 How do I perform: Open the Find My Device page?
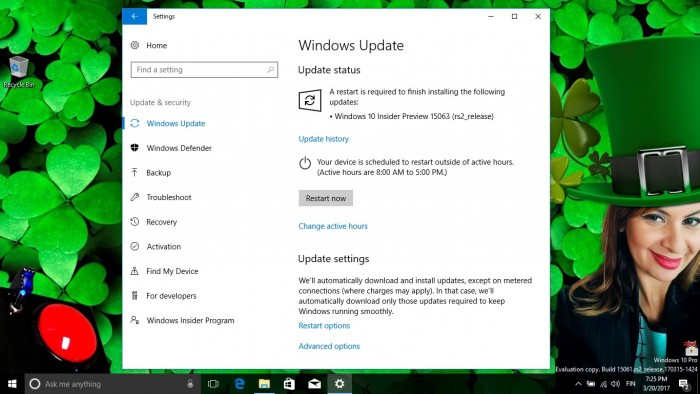coord(172,271)
